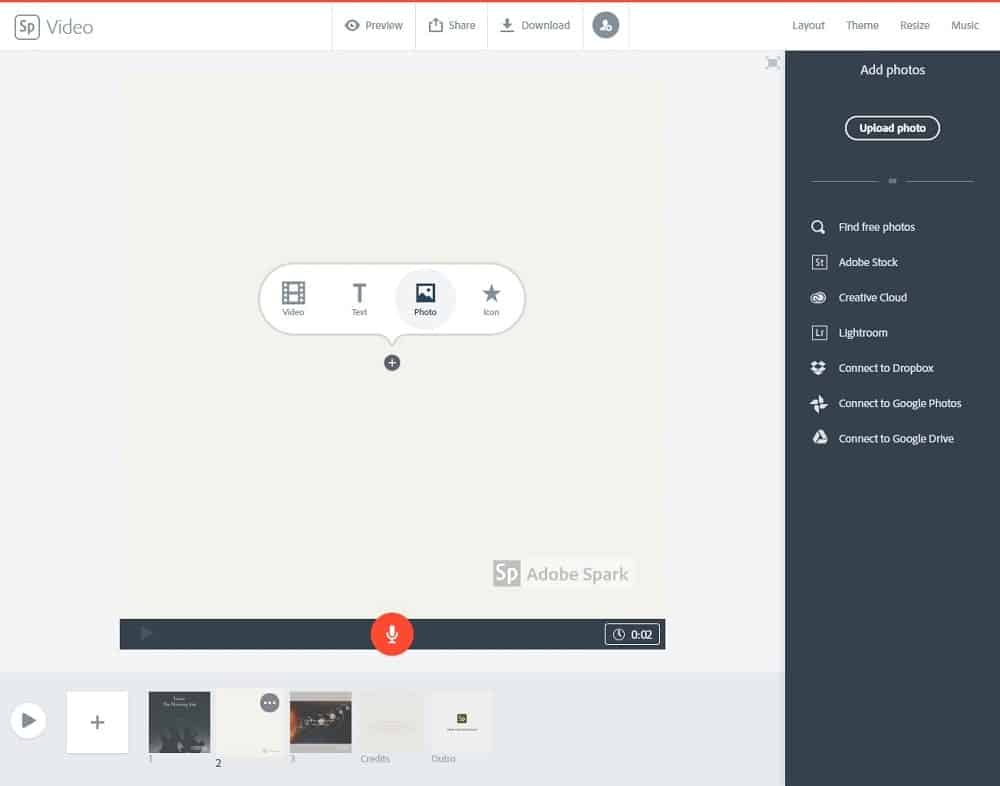Open slide 2 options ellipsis menu

(270, 703)
